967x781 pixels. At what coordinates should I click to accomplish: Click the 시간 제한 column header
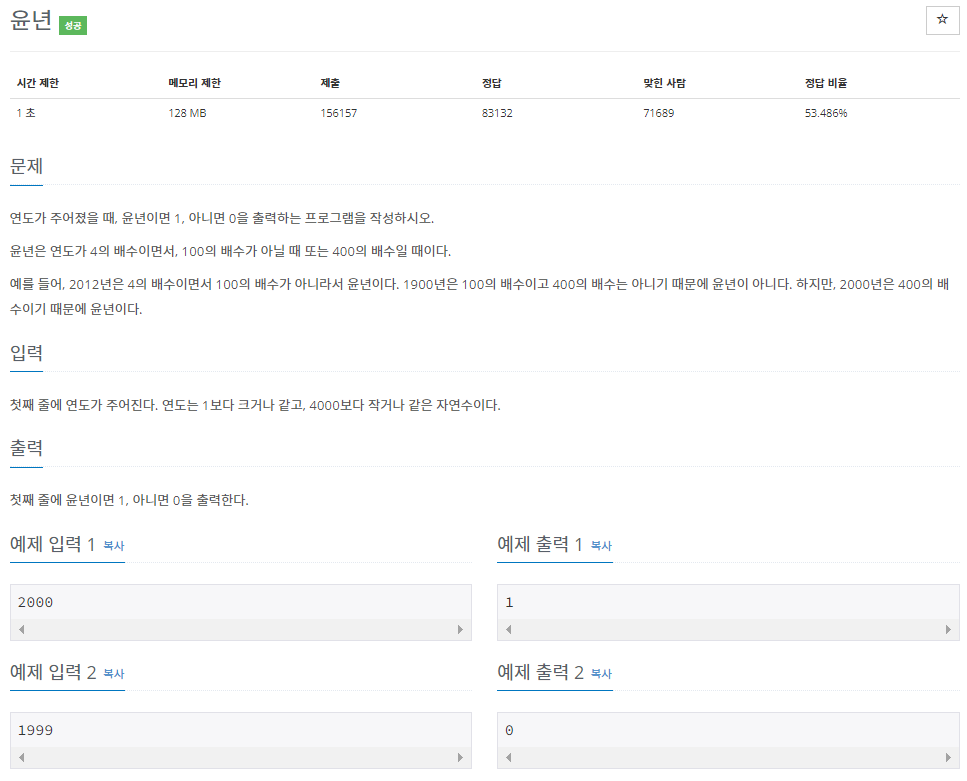pyautogui.click(x=38, y=83)
